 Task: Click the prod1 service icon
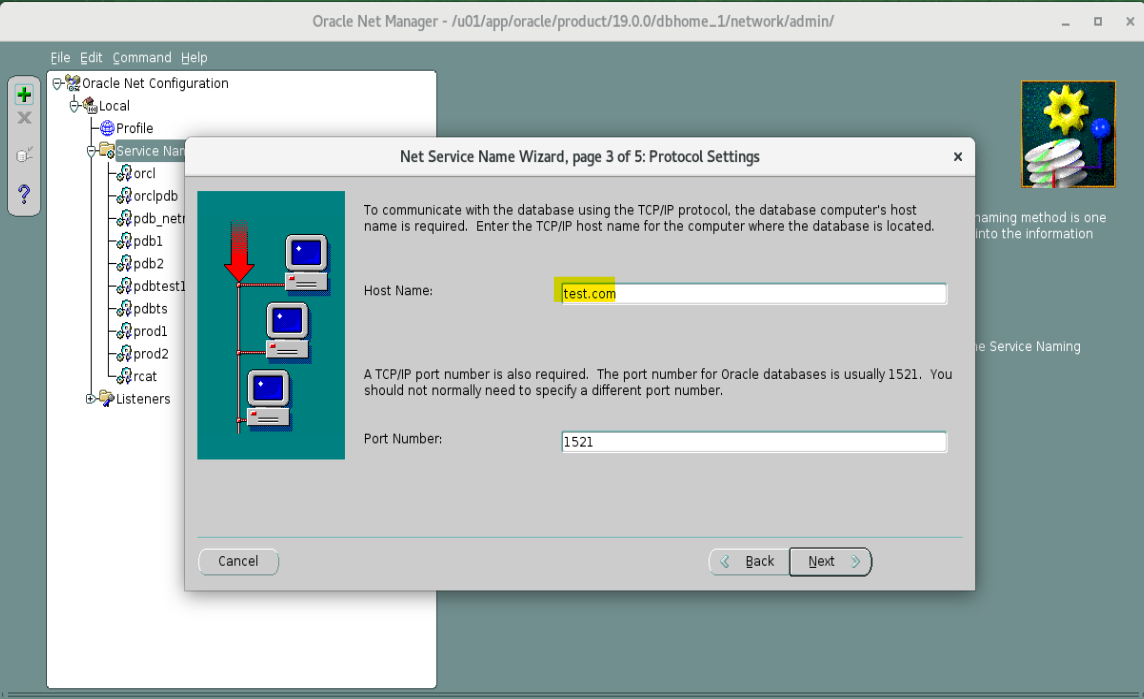[x=125, y=331]
